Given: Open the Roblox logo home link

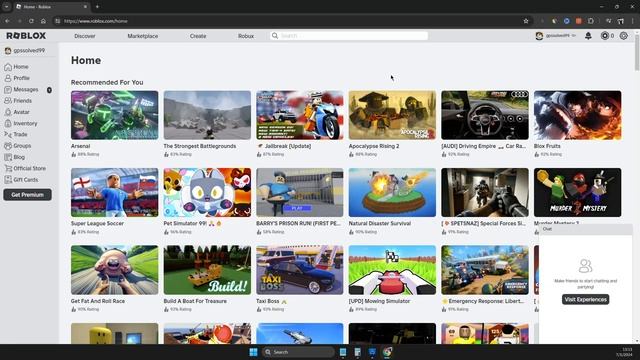Looking at the screenshot, I should [26, 36].
